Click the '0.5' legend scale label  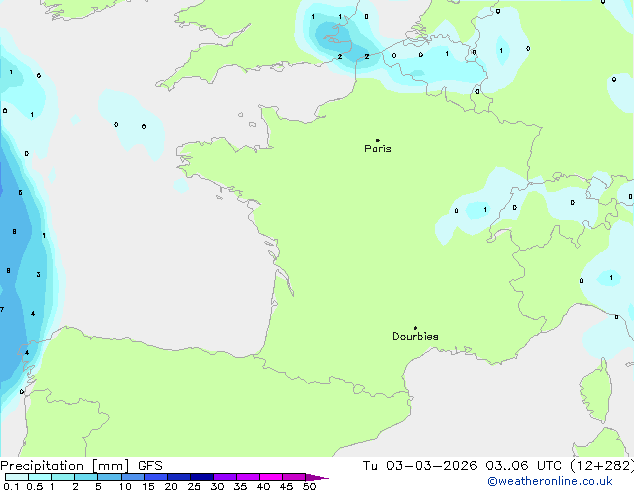35,486
